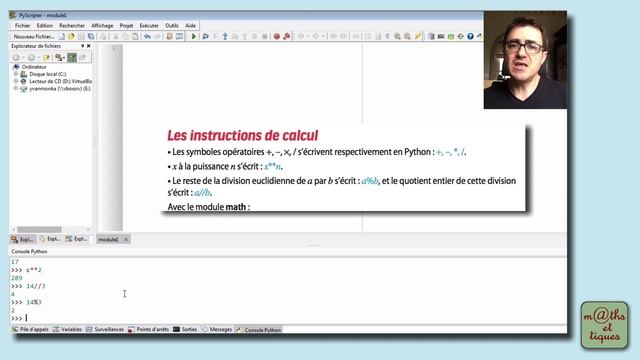Screen dimensions: 640x360
Task: Expand Disque local (C:) node
Action: point(16,74)
